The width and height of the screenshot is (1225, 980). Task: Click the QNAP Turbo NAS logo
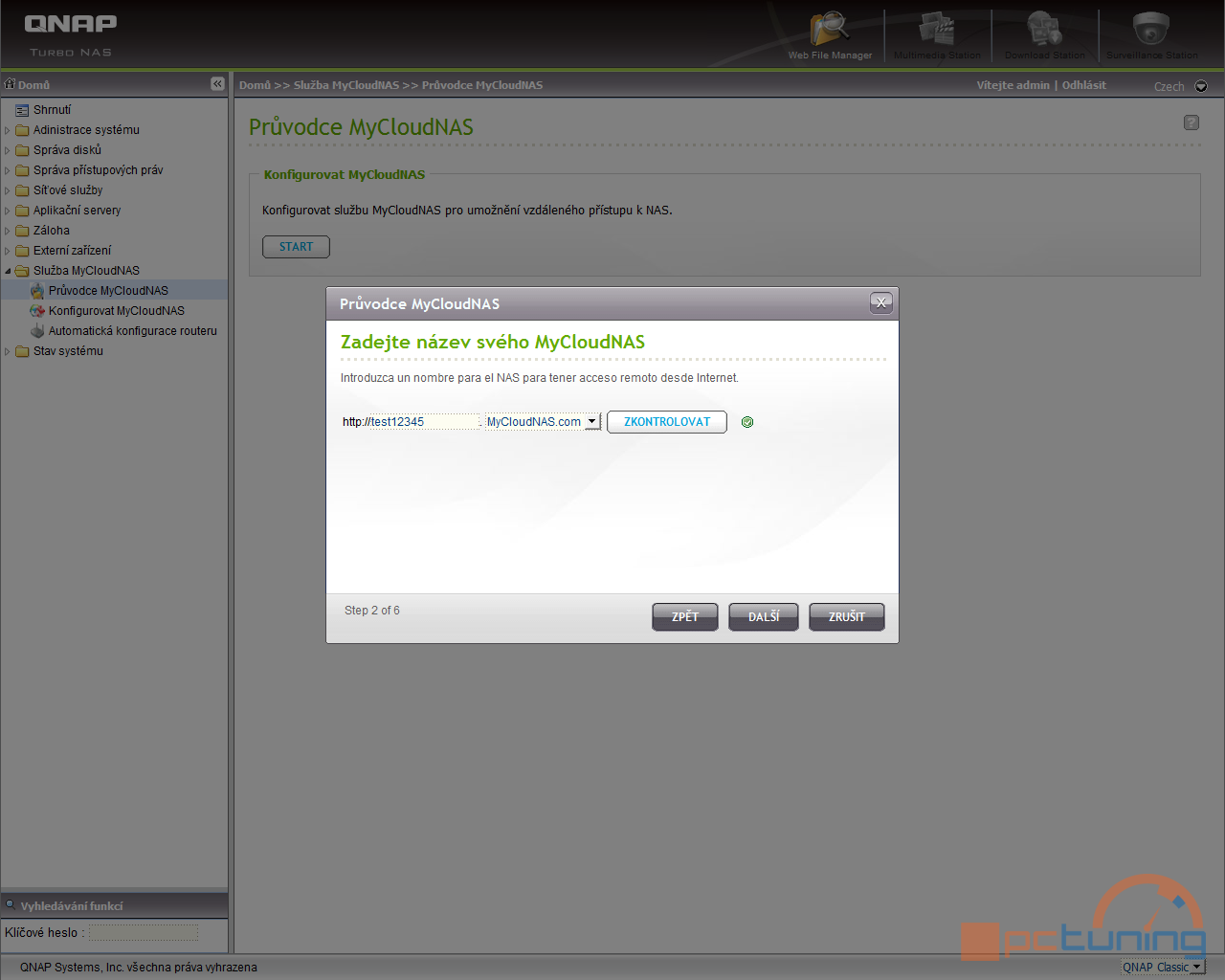(x=71, y=35)
